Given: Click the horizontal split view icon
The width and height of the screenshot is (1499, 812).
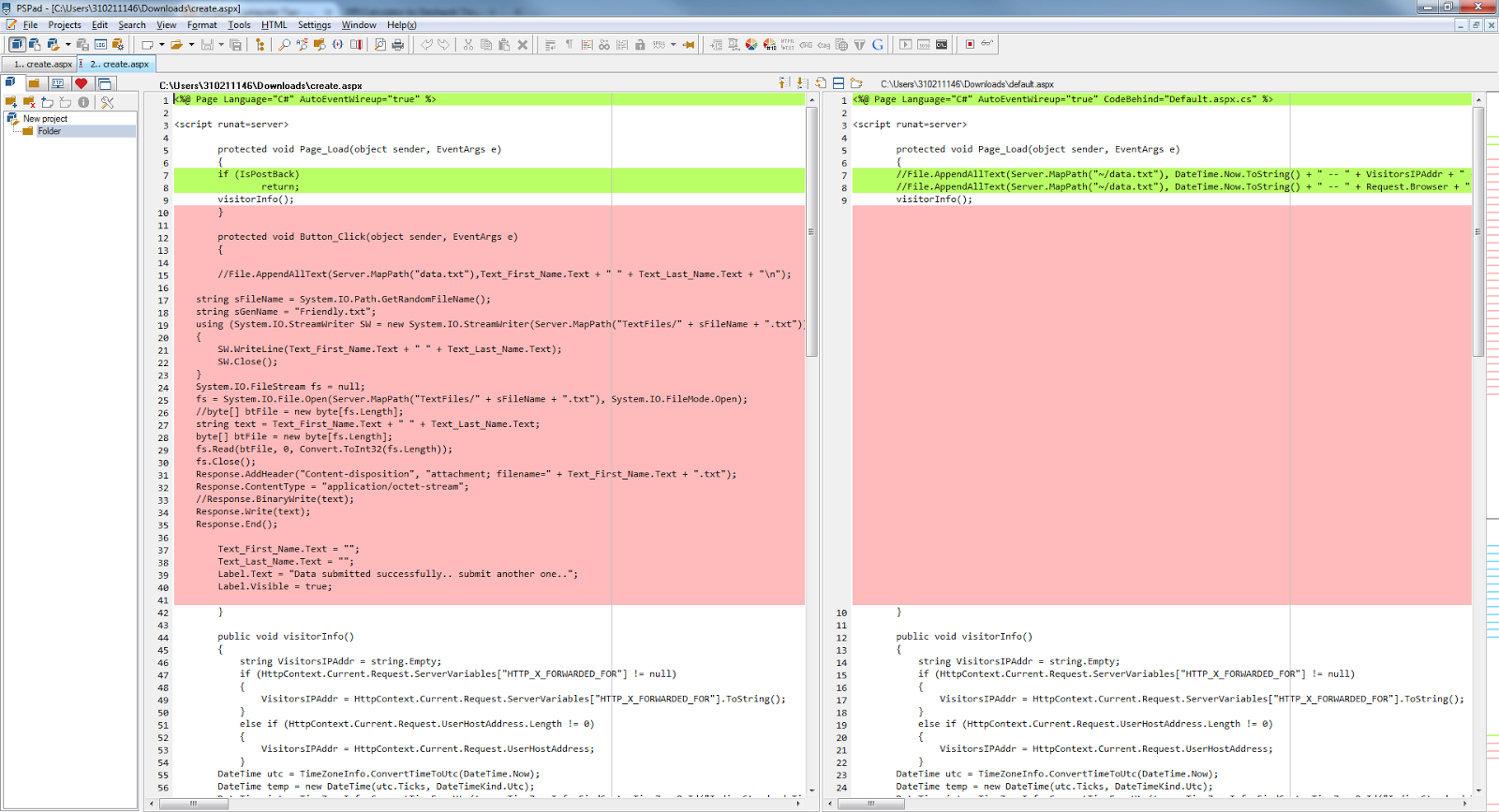Looking at the screenshot, I should click(x=839, y=83).
